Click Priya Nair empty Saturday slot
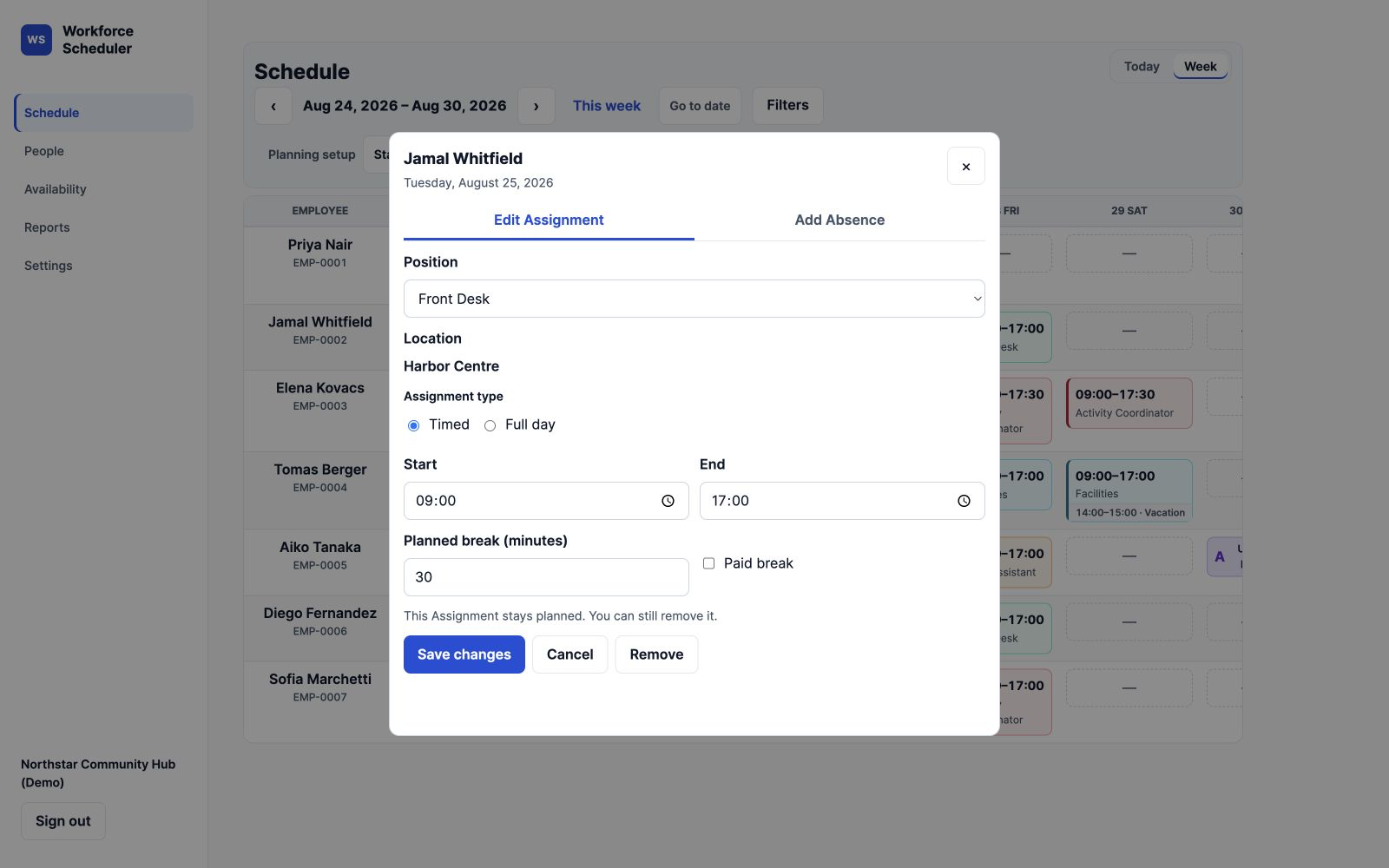 (x=1129, y=253)
